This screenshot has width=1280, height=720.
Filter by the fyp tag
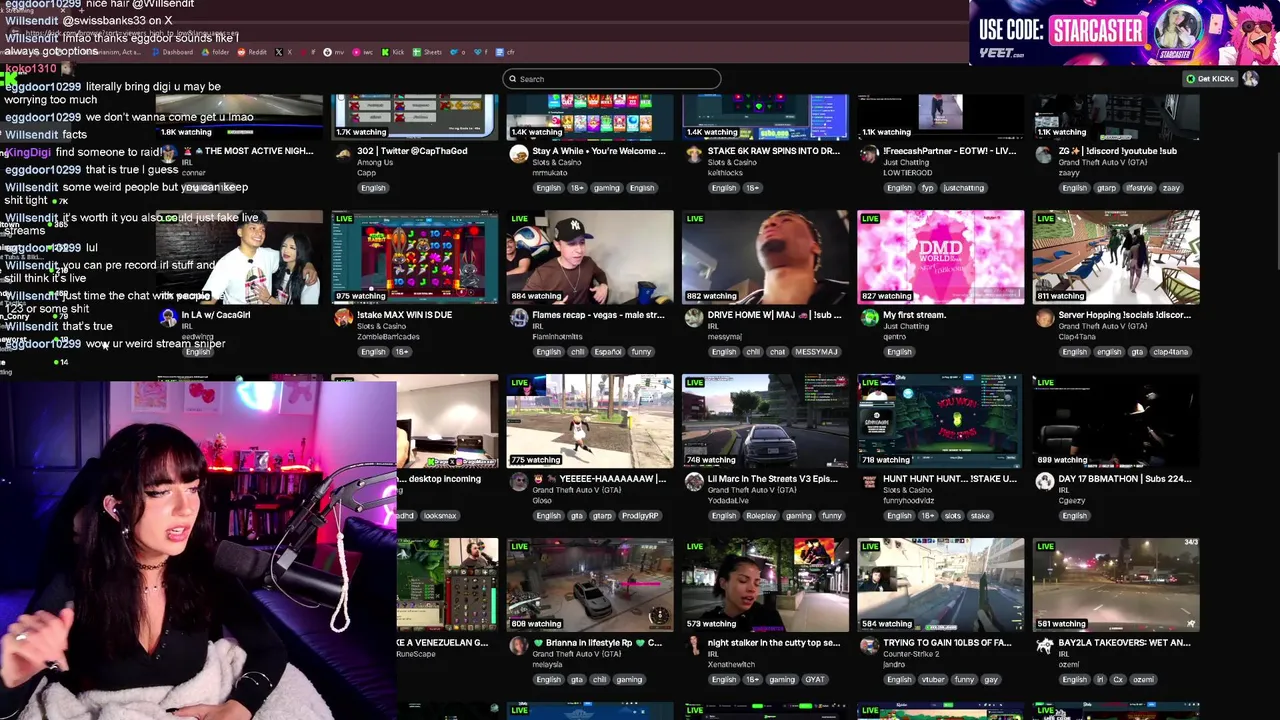point(927,188)
